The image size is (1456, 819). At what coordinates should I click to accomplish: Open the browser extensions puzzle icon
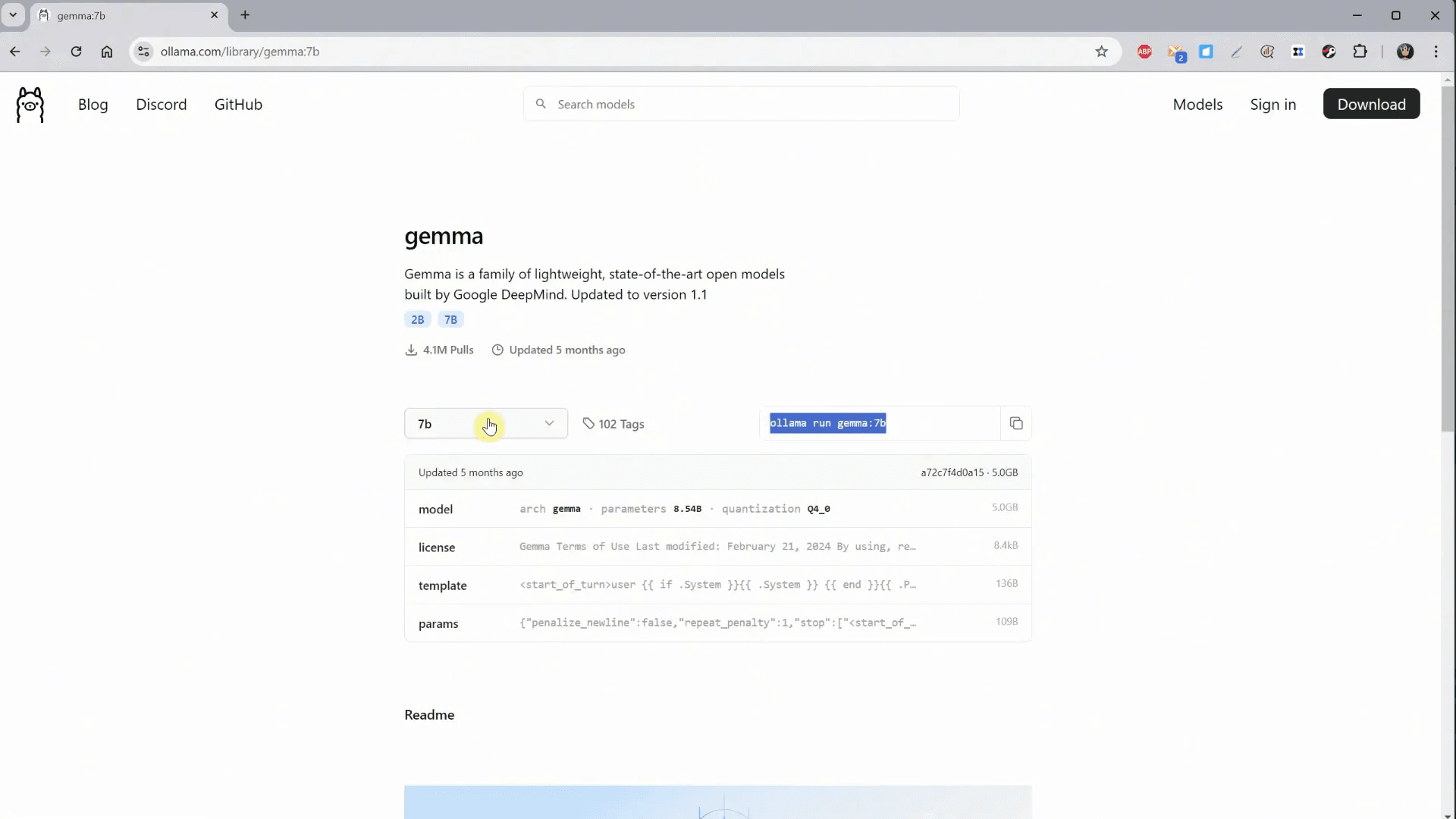pos(1360,52)
